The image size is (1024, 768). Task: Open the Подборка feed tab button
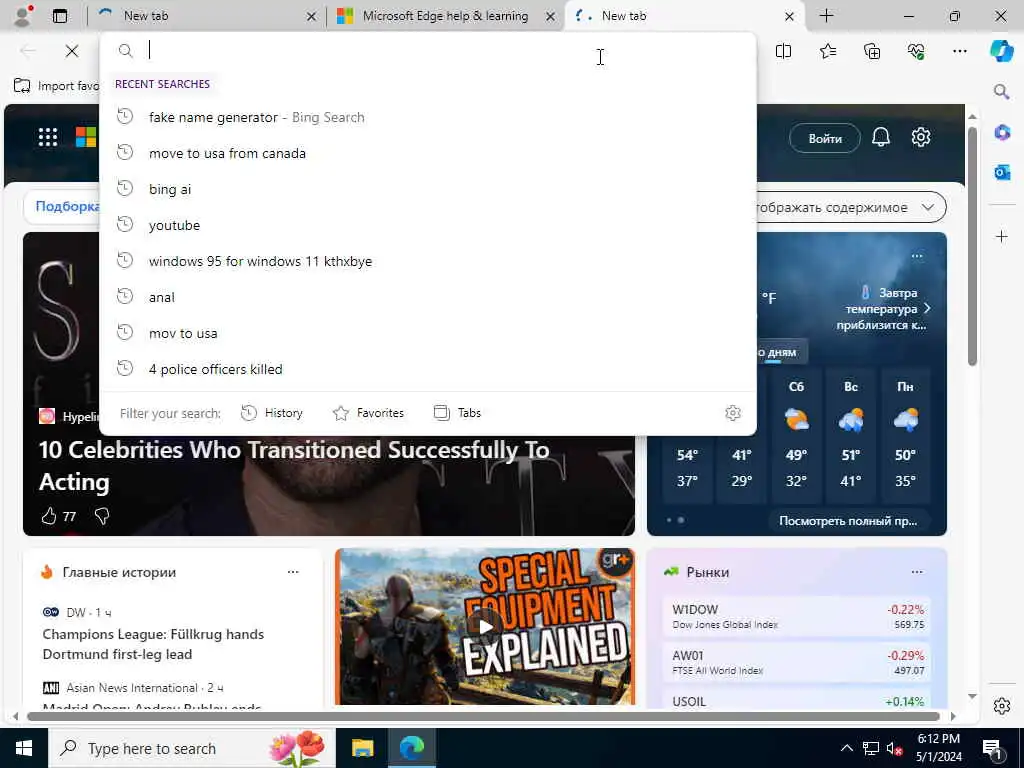tap(67, 206)
